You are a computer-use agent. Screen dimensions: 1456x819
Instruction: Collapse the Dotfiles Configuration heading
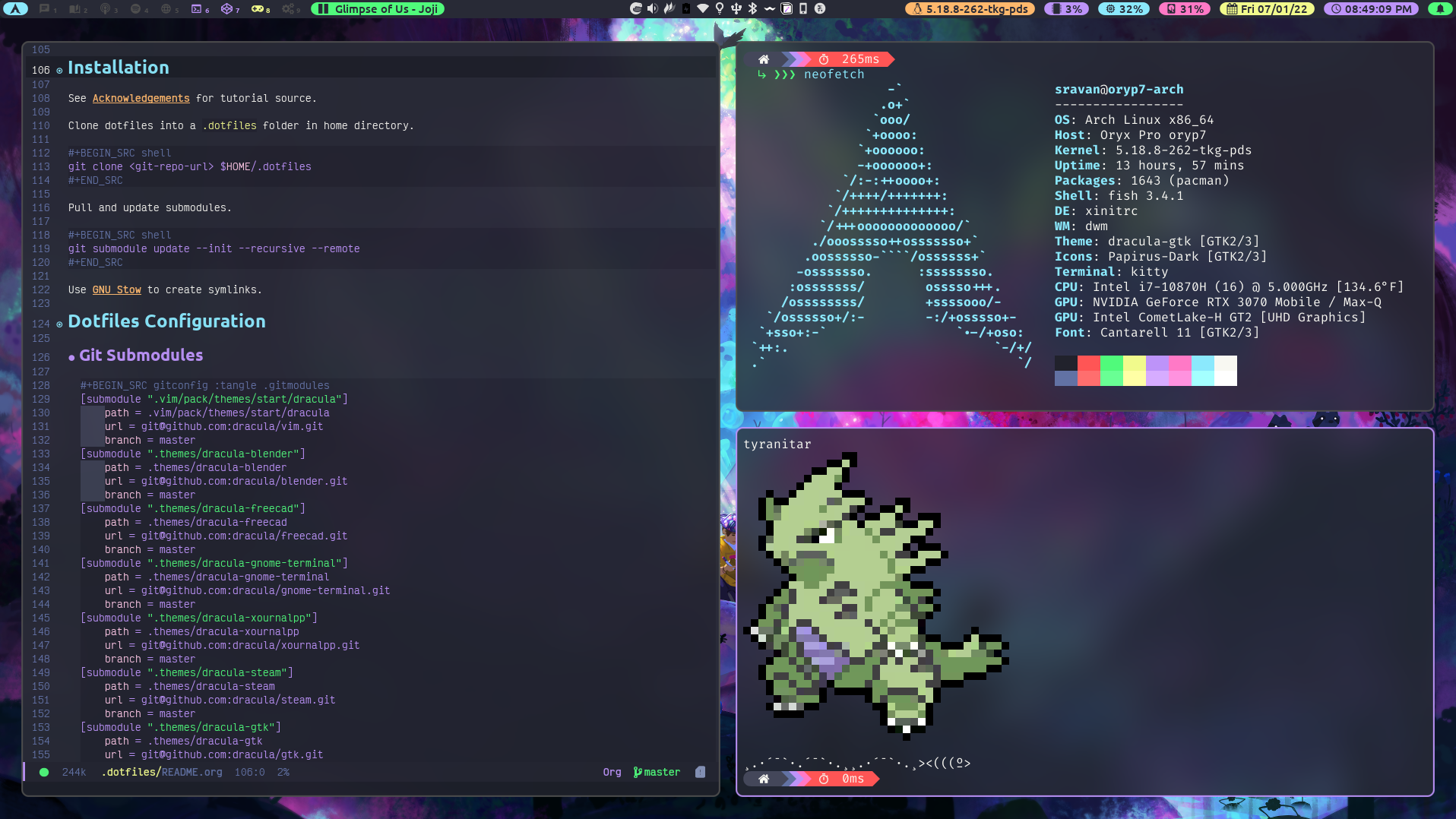(166, 321)
